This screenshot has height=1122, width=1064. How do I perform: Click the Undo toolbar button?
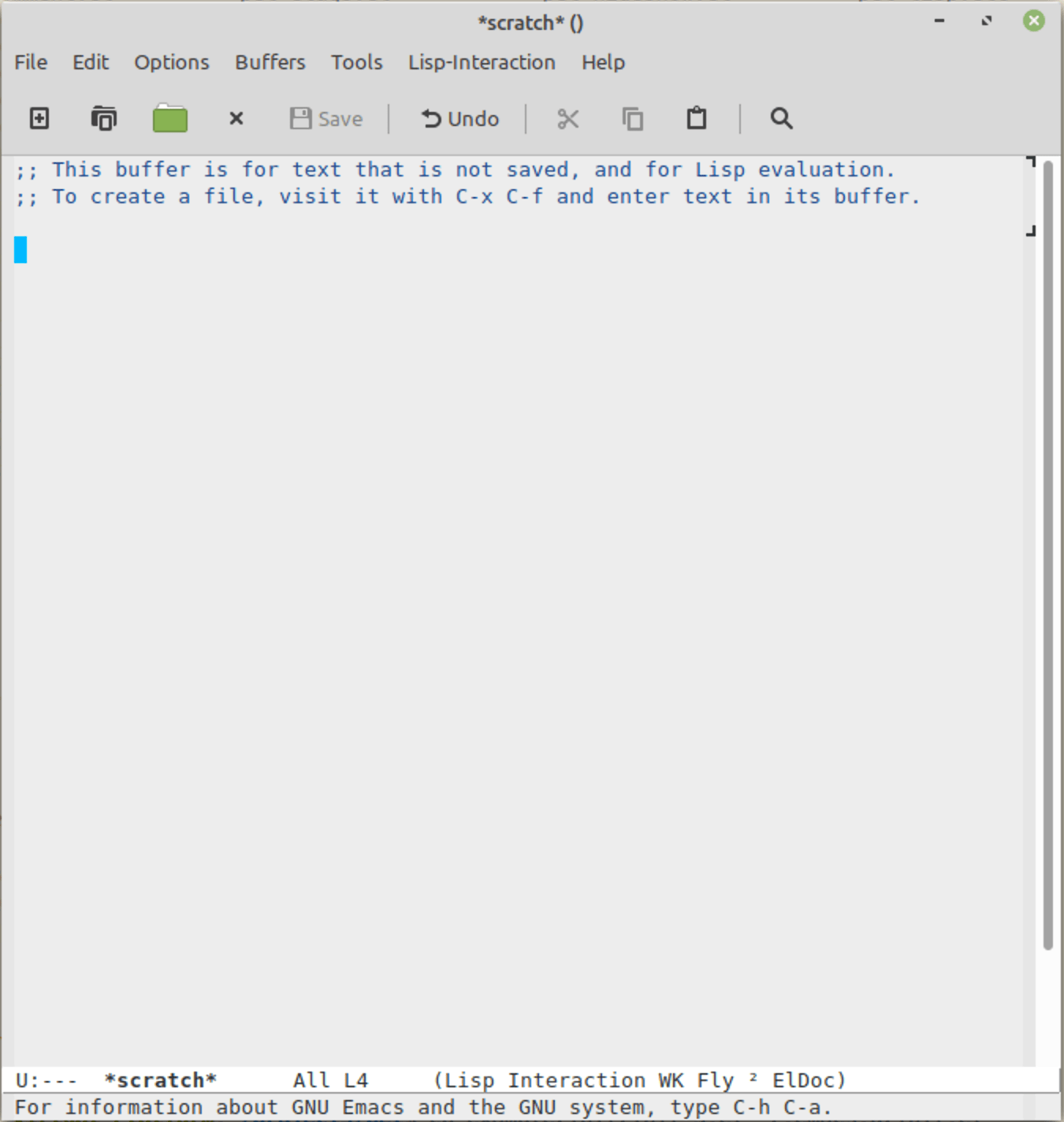point(460,119)
